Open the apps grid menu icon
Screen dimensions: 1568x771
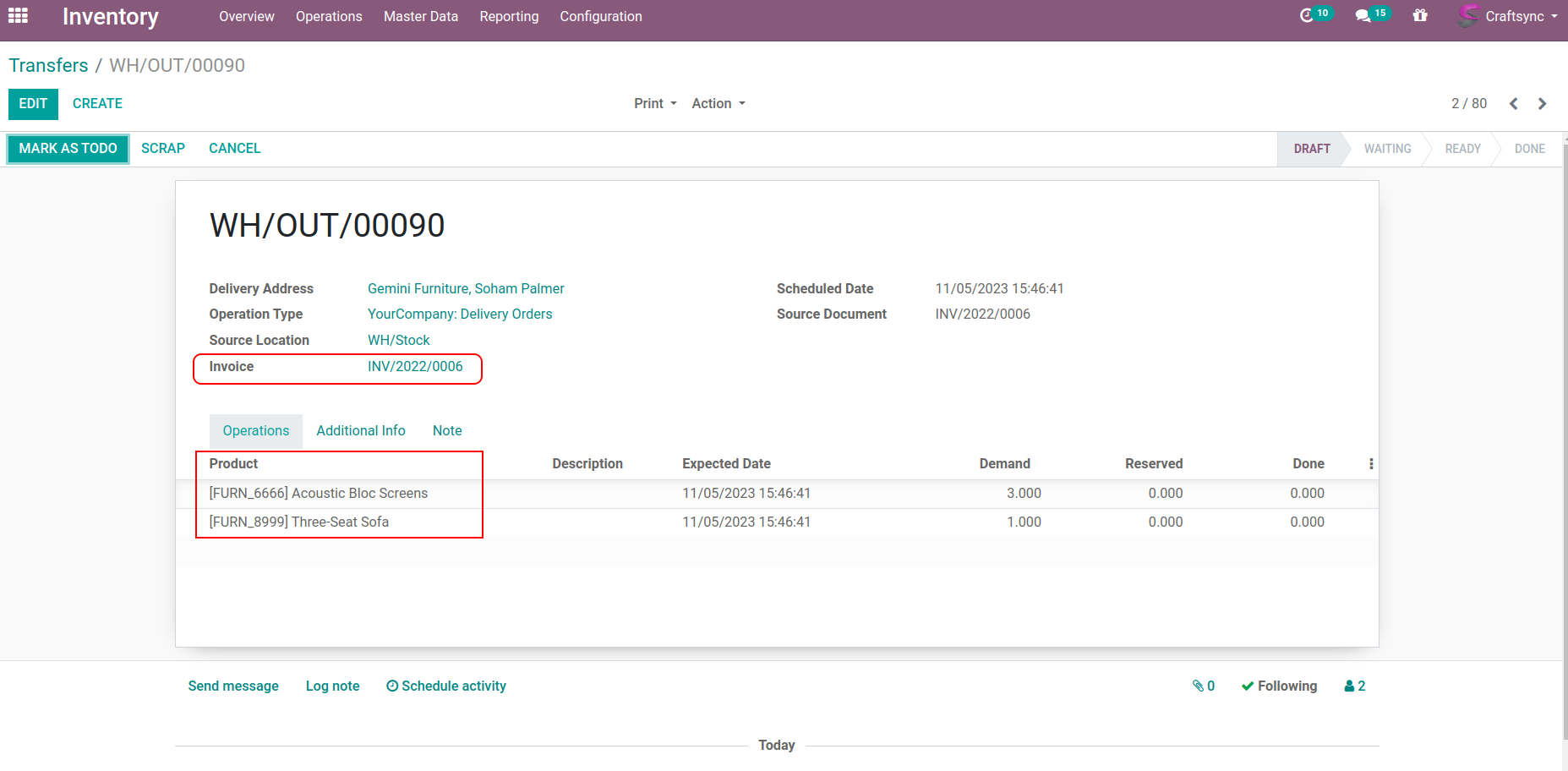(x=18, y=16)
